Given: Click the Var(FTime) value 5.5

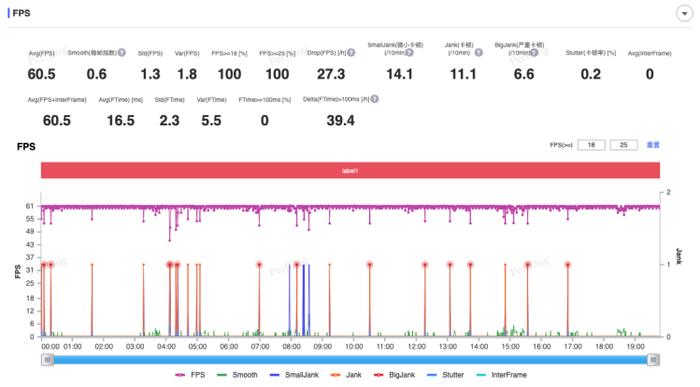Looking at the screenshot, I should click(211, 121).
